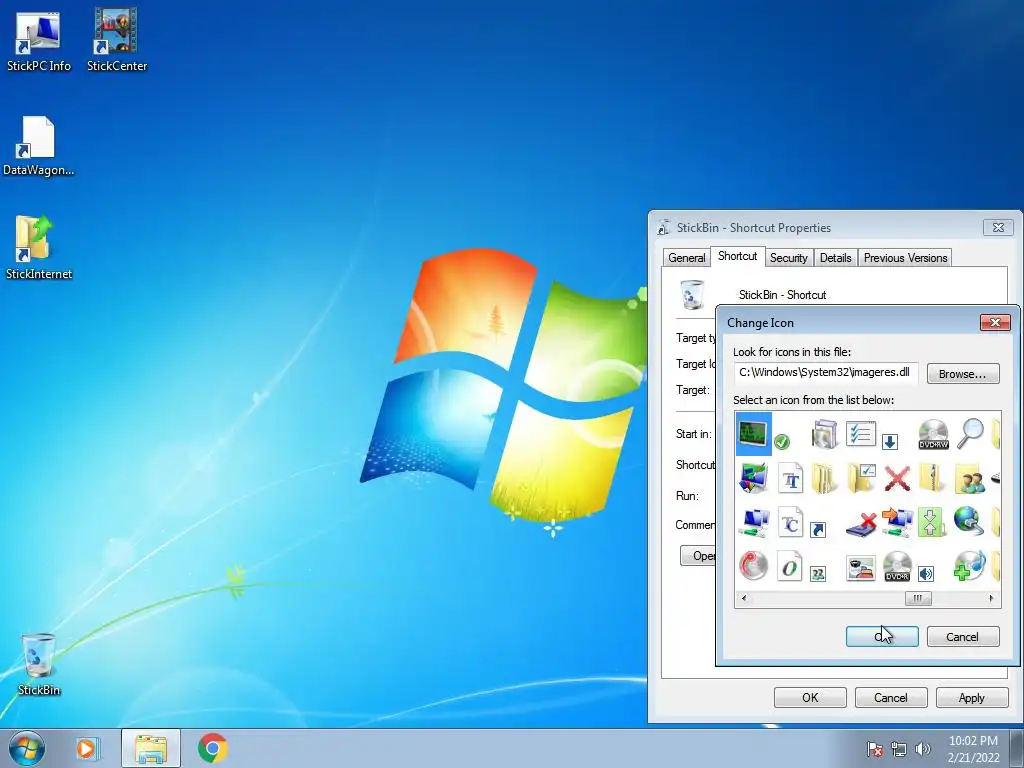Select the TC font file icon
This screenshot has height=768, width=1024.
[790, 522]
